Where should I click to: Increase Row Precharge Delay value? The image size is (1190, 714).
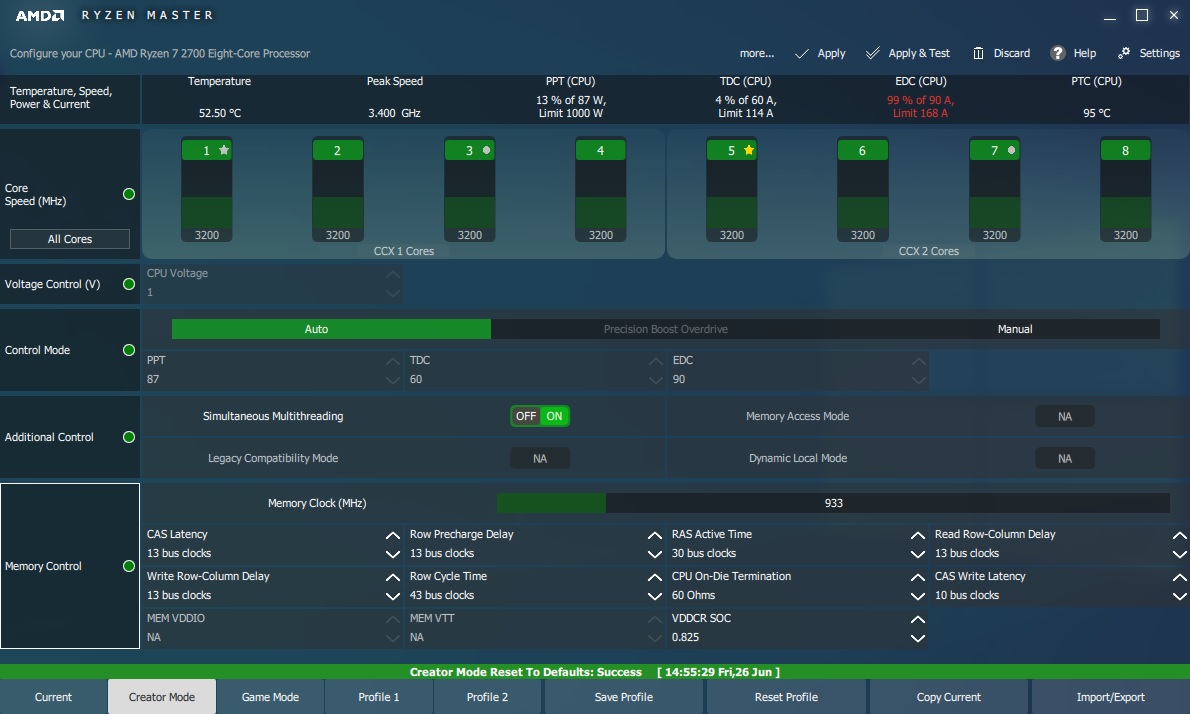point(655,535)
